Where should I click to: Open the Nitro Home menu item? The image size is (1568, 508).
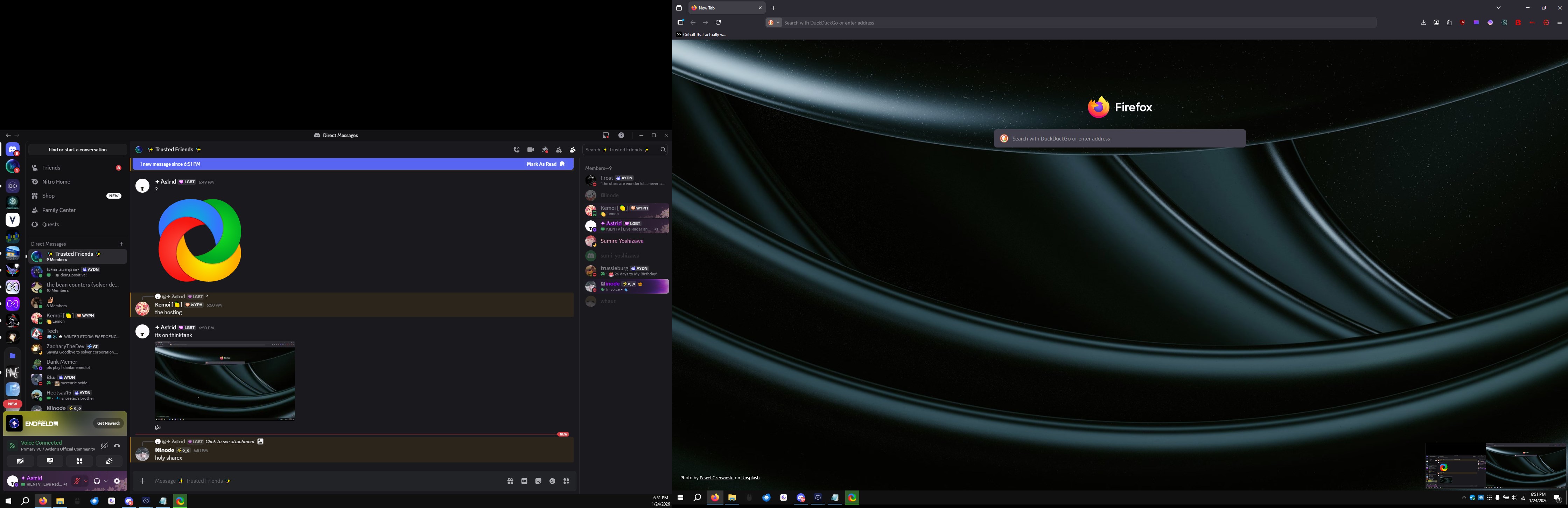(x=56, y=181)
